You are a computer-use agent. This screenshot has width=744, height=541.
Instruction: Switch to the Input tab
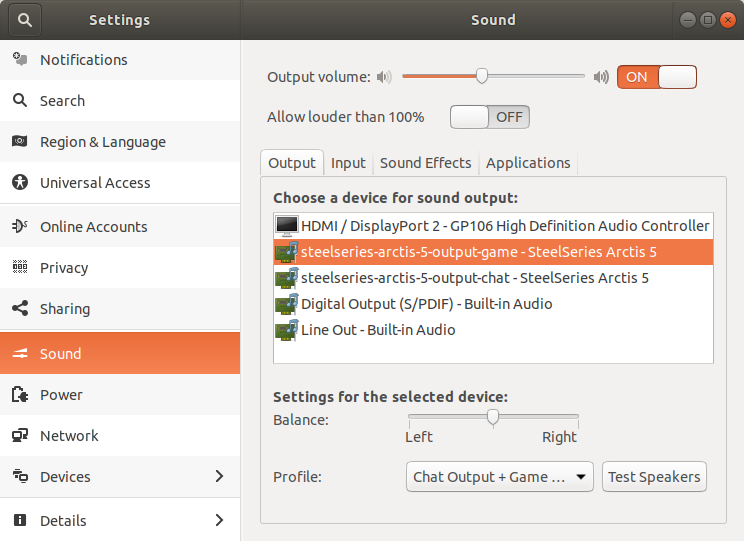348,163
